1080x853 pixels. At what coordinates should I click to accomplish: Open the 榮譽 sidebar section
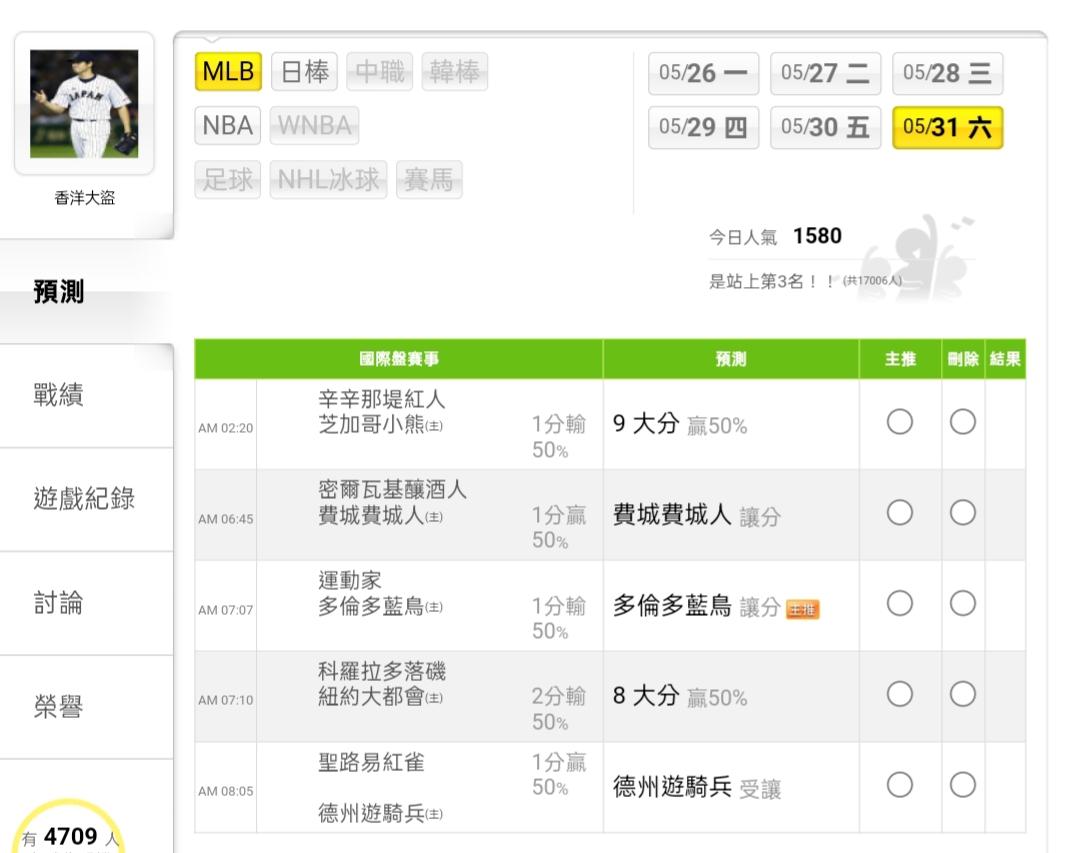[x=86, y=707]
